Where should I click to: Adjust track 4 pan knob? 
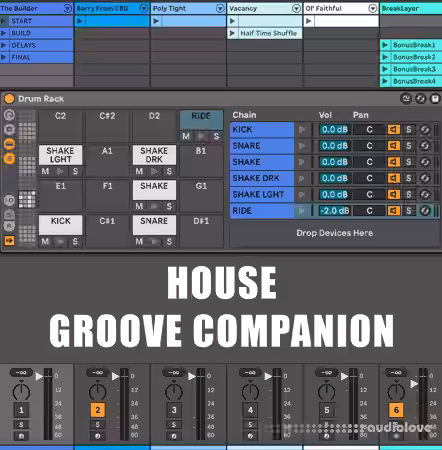coord(250,391)
